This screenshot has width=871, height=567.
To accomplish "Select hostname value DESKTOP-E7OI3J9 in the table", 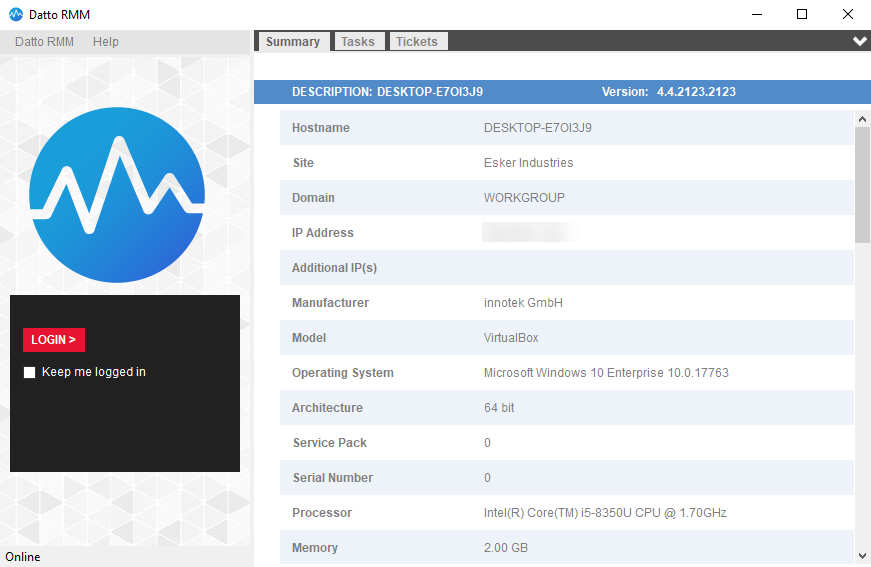I will [537, 128].
